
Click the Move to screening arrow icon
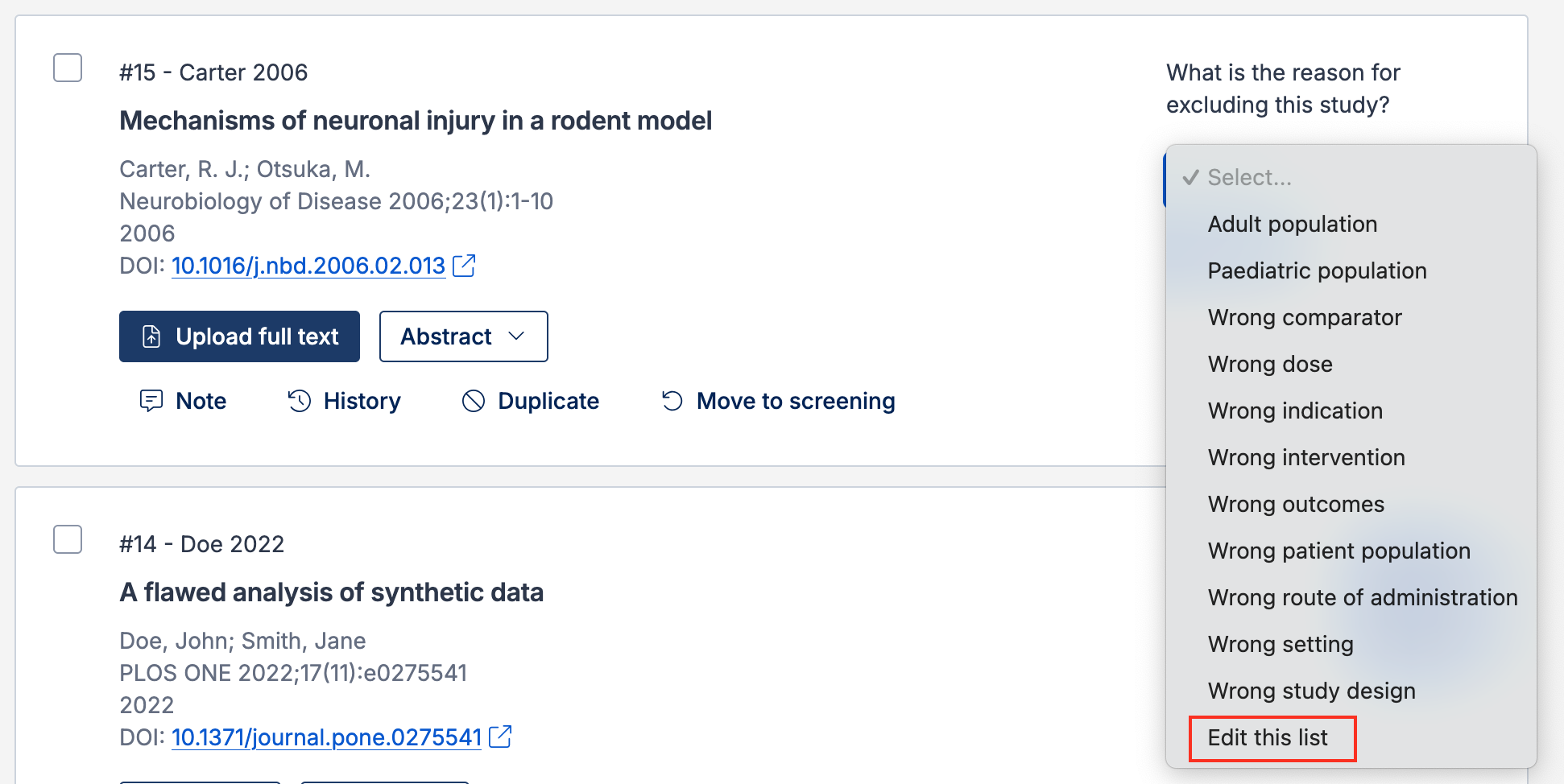[x=672, y=401]
